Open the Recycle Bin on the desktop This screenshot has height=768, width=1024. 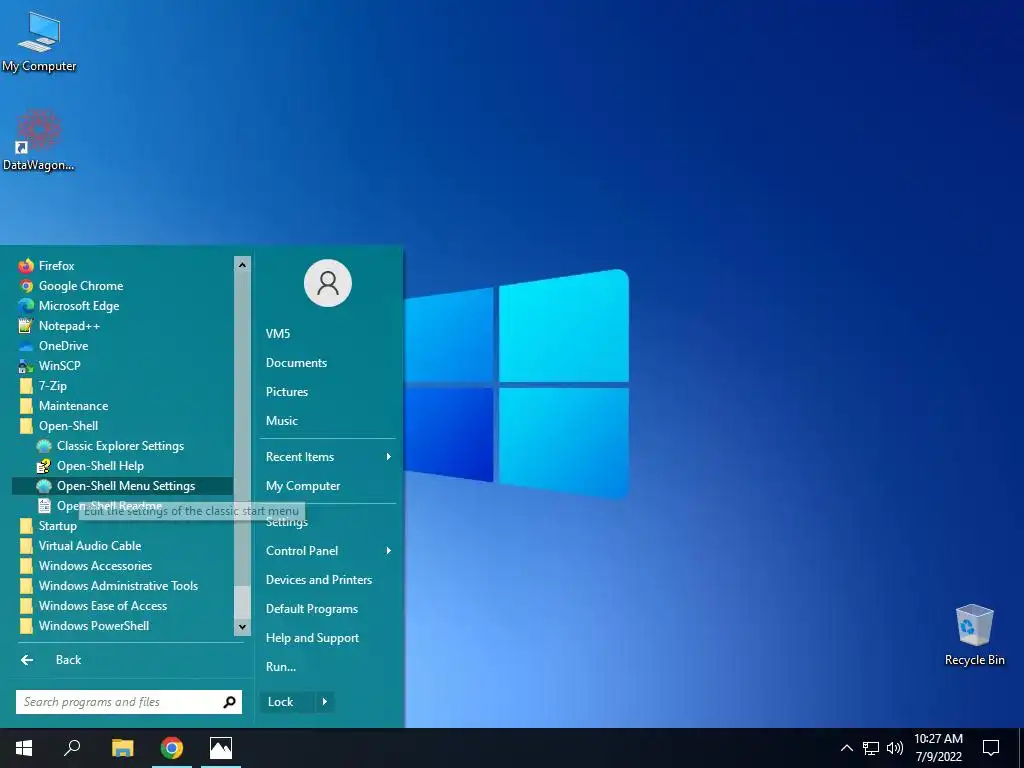(974, 635)
